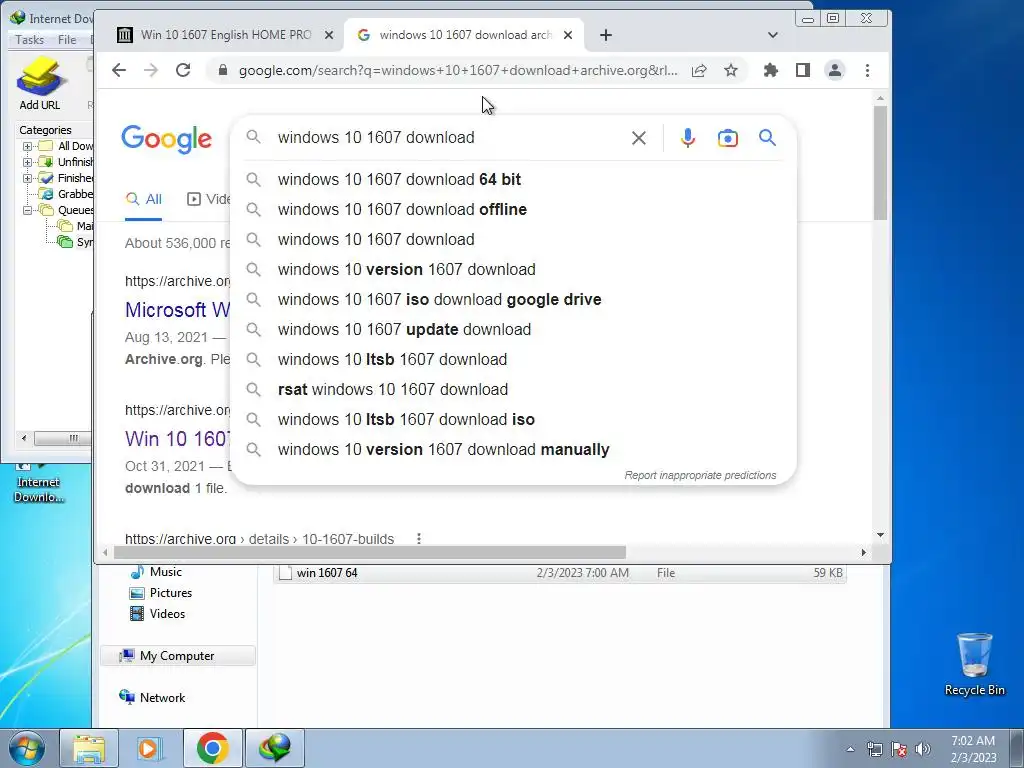
Task: Toggle the Chrome side panel icon
Action: point(803,71)
